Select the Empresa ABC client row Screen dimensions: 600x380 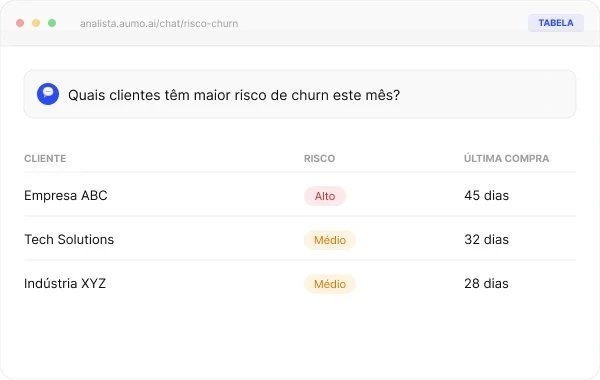click(300, 195)
